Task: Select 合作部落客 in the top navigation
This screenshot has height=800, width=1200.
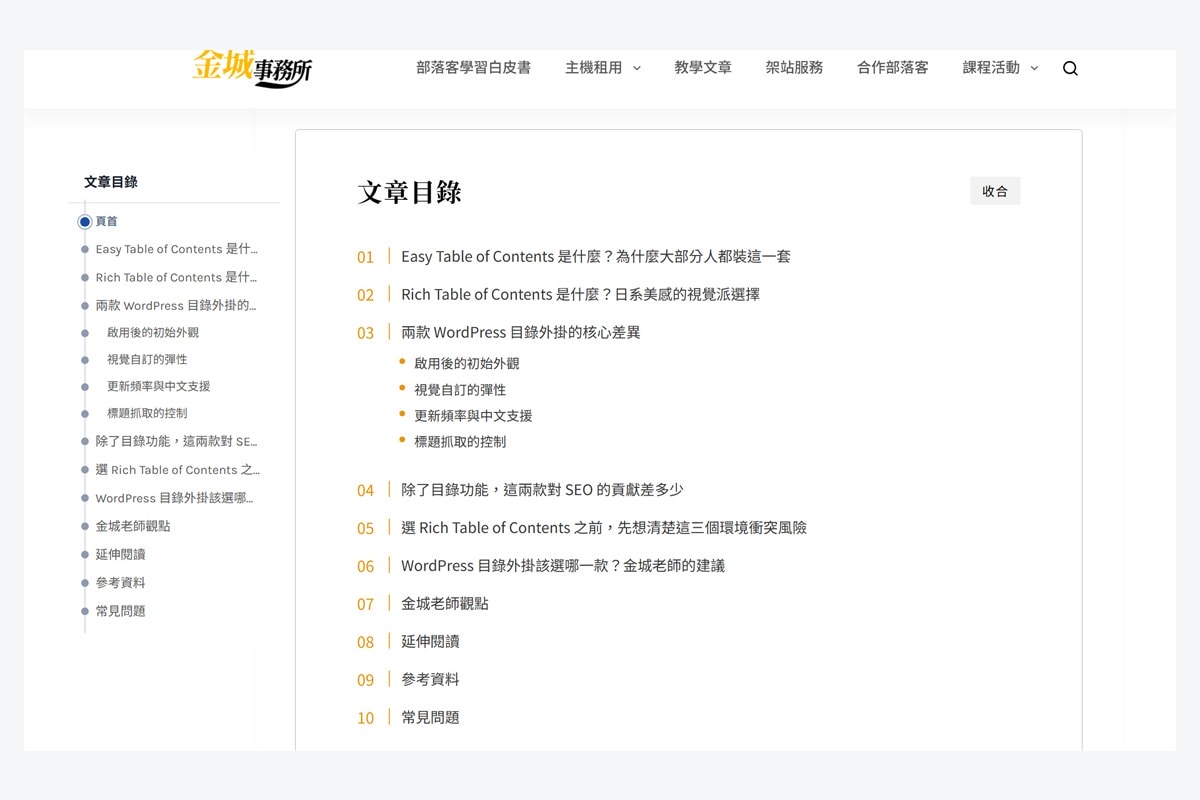Action: [893, 68]
